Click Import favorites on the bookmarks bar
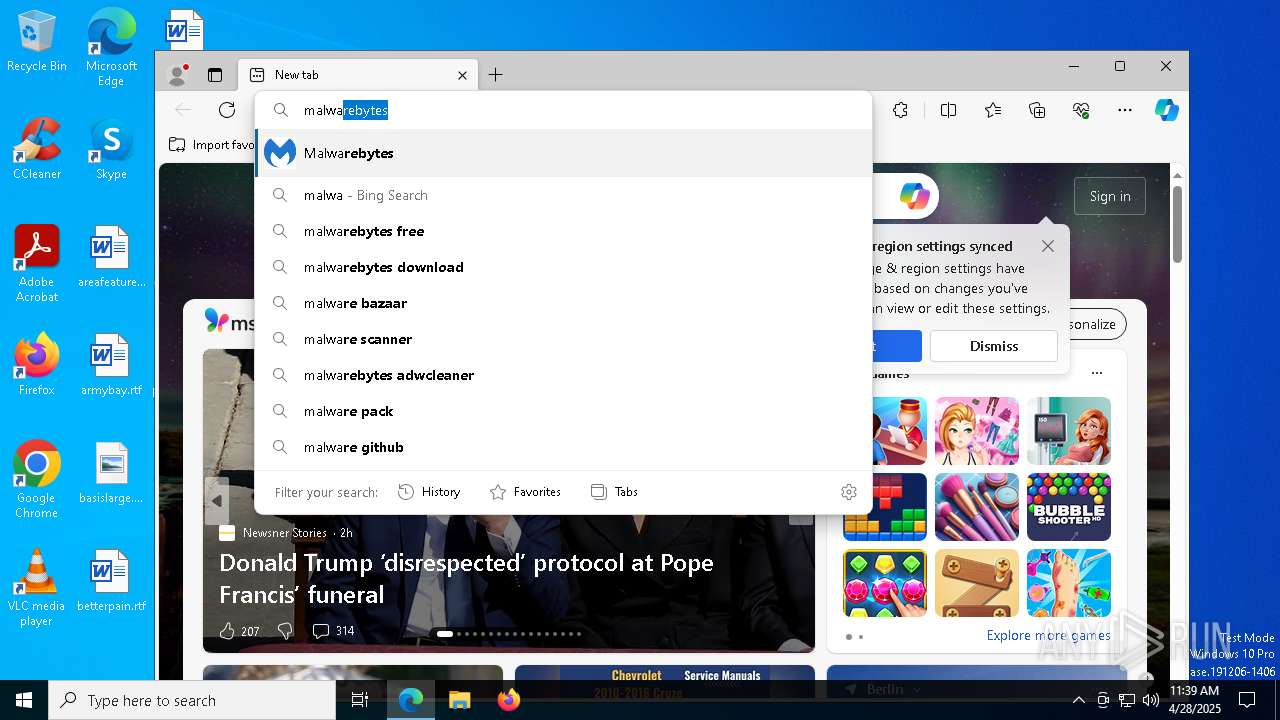 (211, 145)
